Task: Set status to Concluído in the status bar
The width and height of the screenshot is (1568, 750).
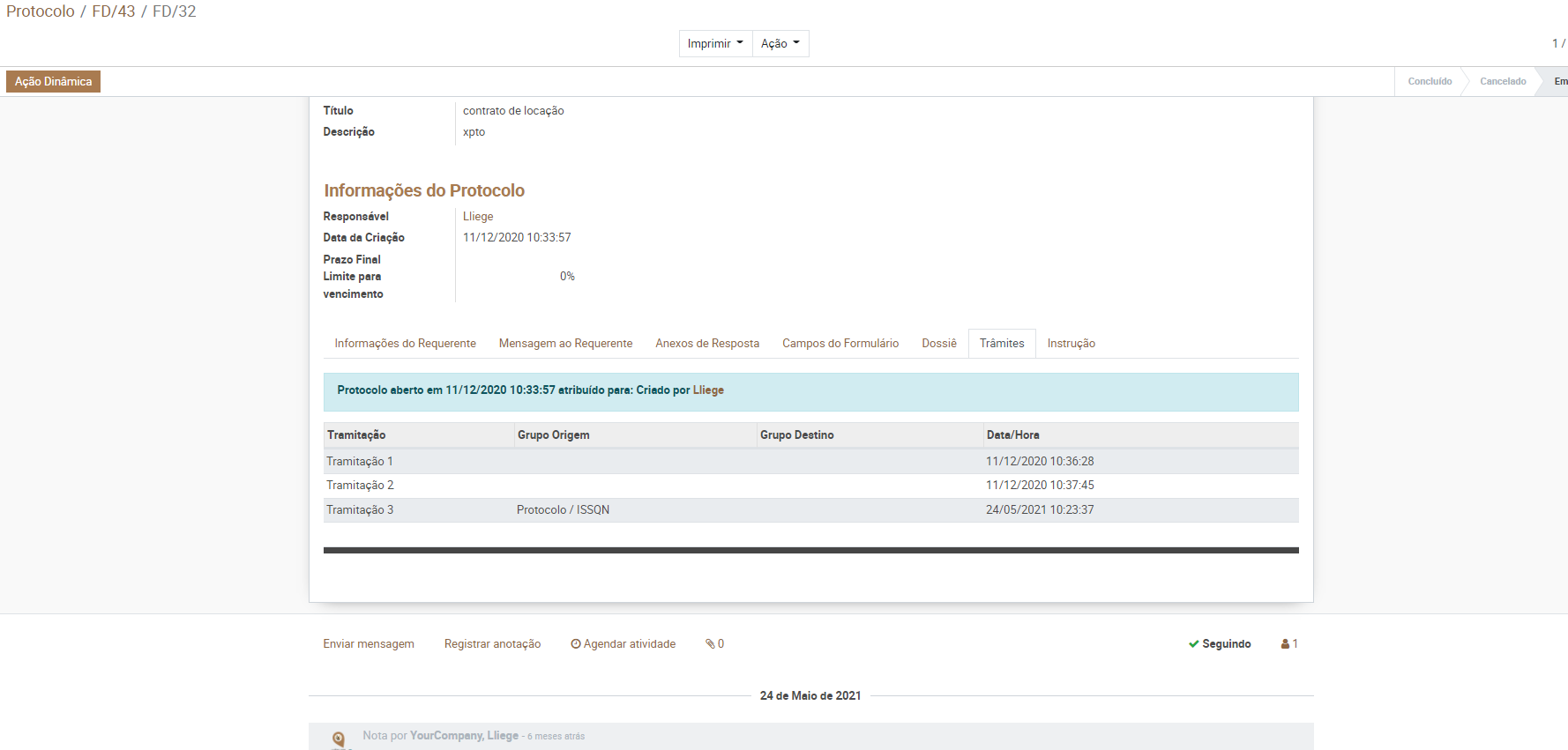Action: pos(1429,82)
